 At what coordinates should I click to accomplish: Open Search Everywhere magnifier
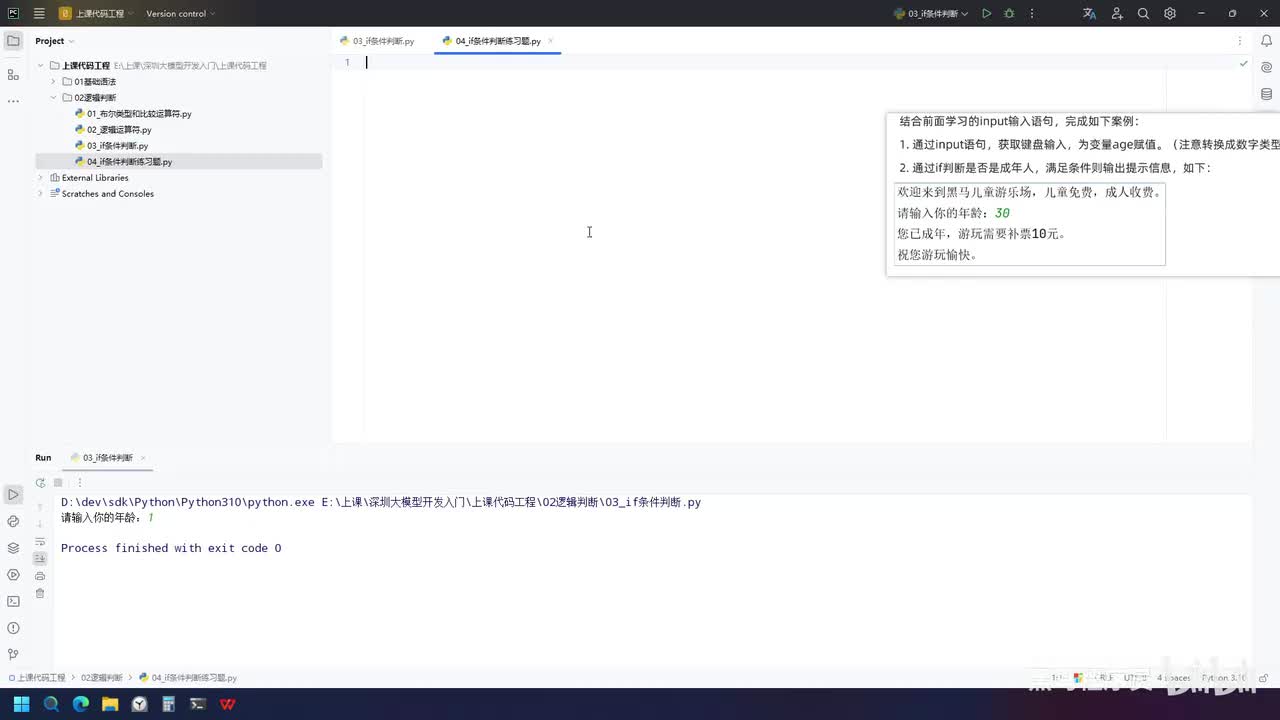(1143, 14)
